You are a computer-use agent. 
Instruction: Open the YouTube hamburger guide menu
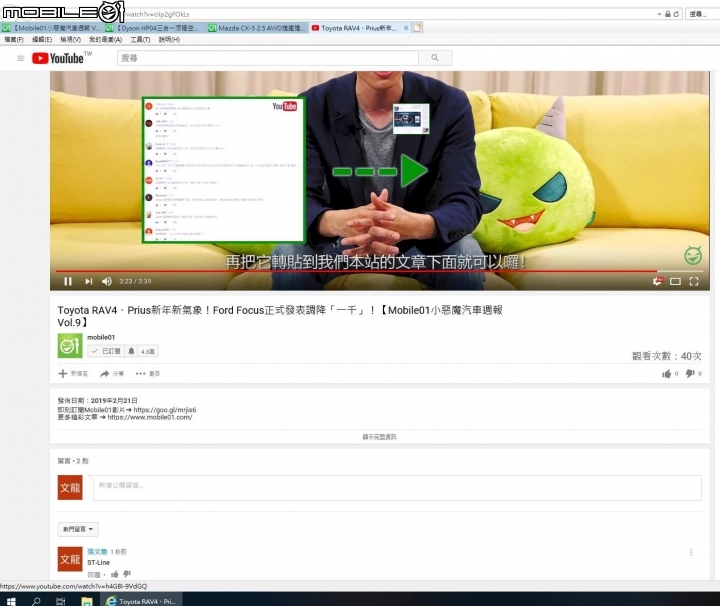(x=20, y=58)
